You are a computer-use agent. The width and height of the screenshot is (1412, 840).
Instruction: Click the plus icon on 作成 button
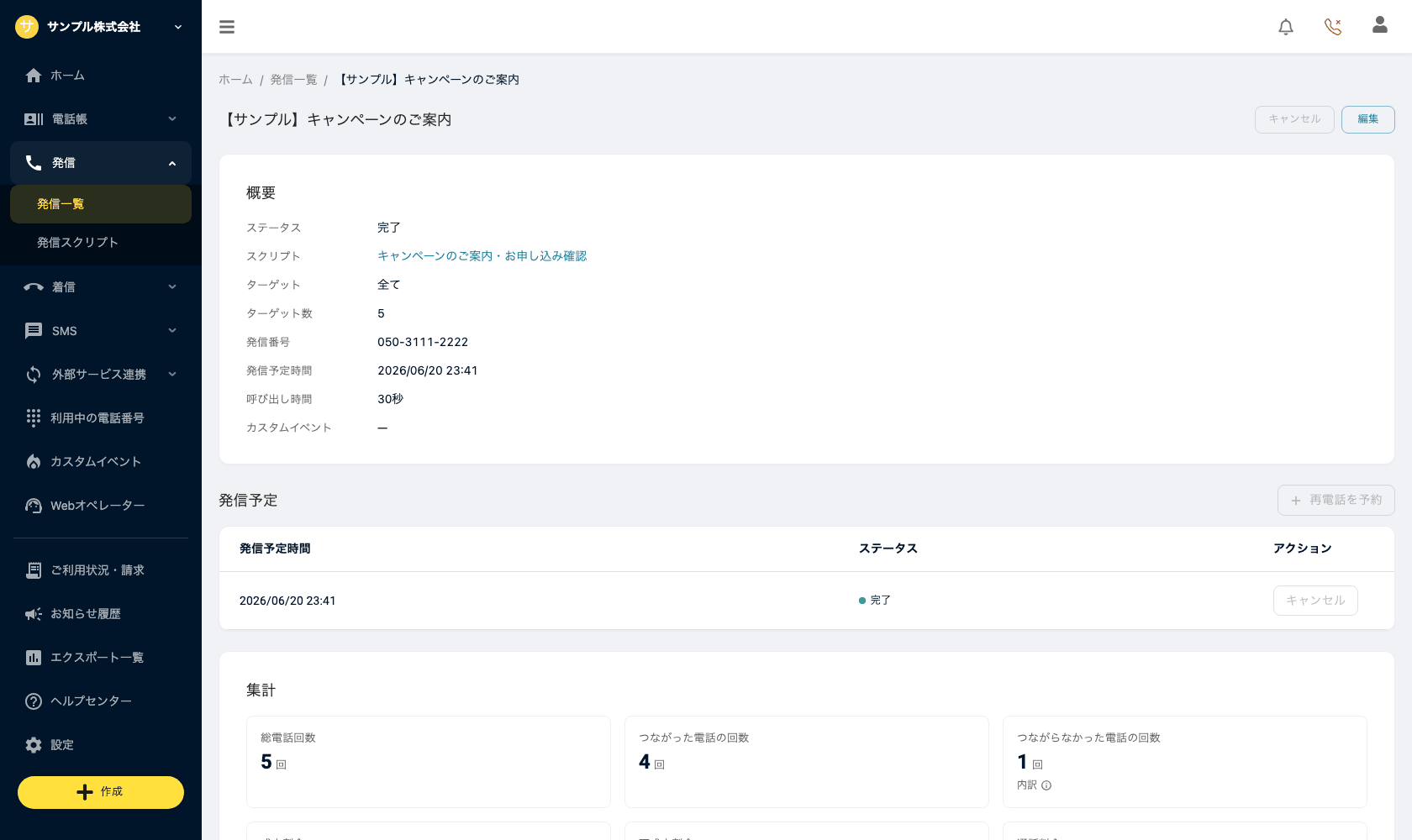click(85, 792)
